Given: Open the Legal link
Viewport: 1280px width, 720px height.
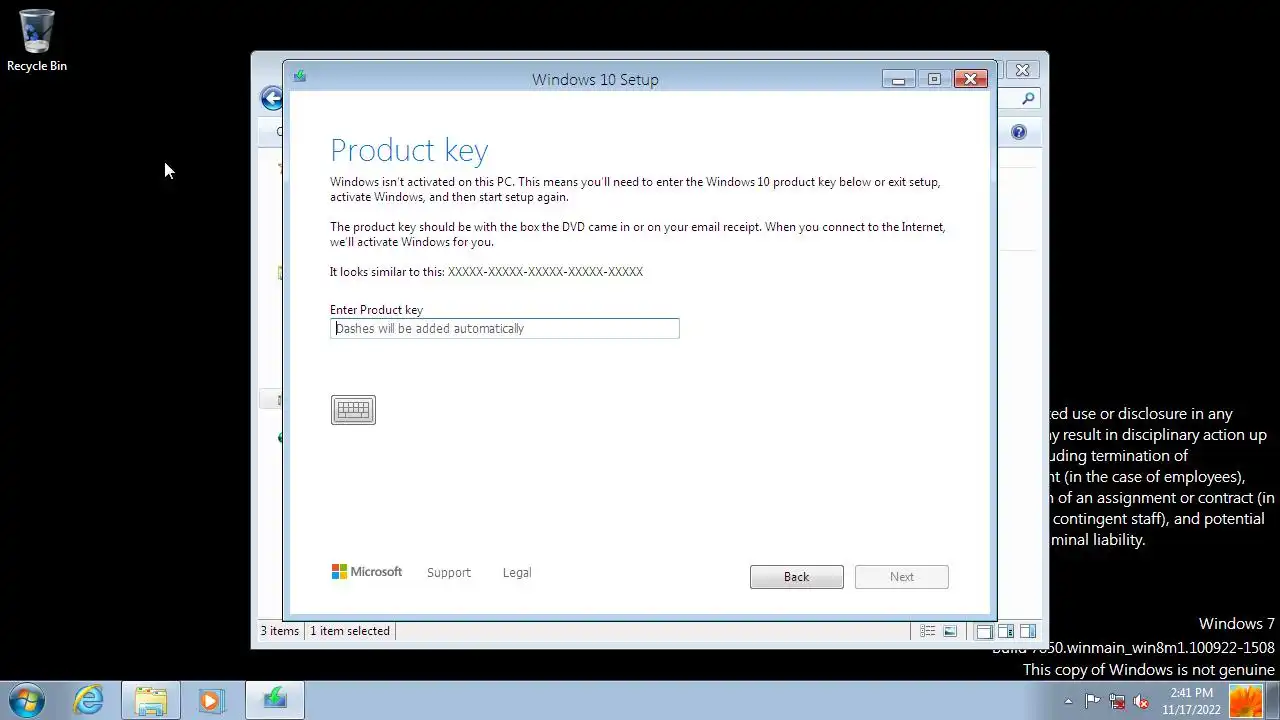Looking at the screenshot, I should coord(517,573).
